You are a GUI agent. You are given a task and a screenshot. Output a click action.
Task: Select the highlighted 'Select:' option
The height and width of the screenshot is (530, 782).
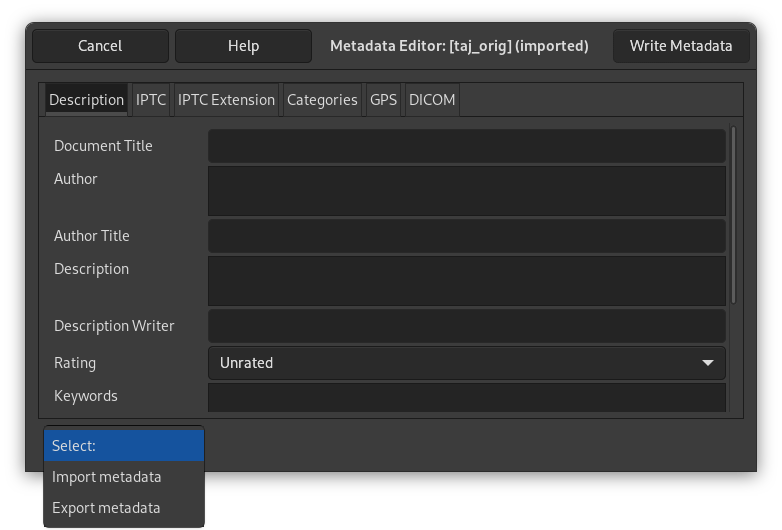click(x=123, y=446)
